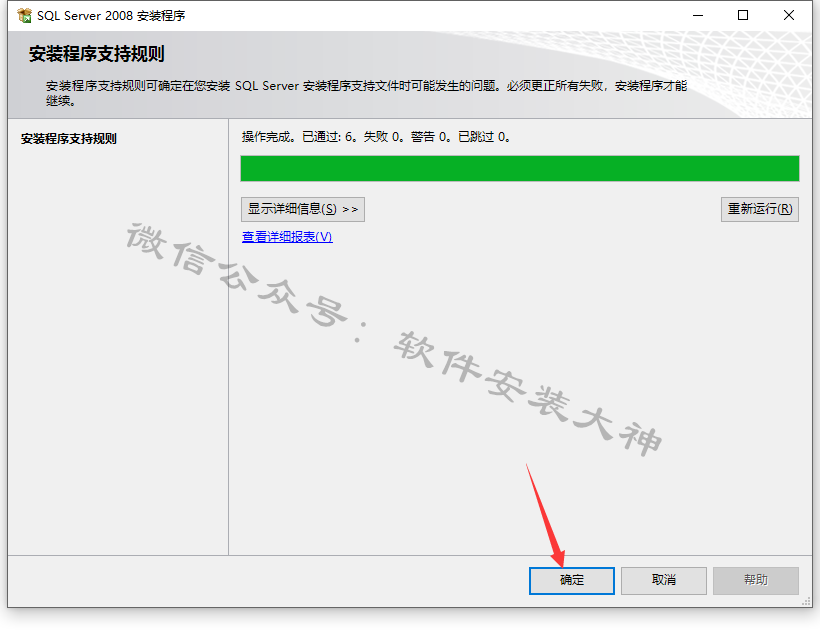This screenshot has width=820, height=643.
Task: Click the SQL Server 2008 安装程序 title text
Action: point(111,16)
